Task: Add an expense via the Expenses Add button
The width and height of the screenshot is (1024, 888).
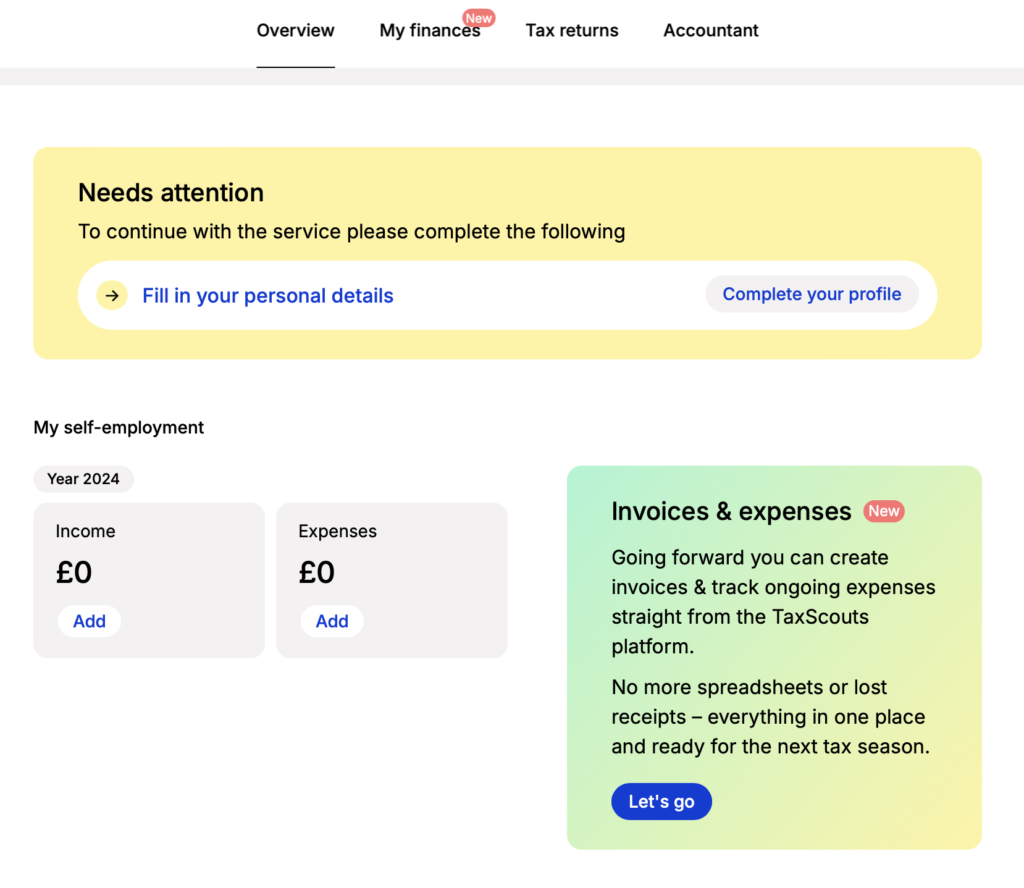Action: click(x=332, y=621)
